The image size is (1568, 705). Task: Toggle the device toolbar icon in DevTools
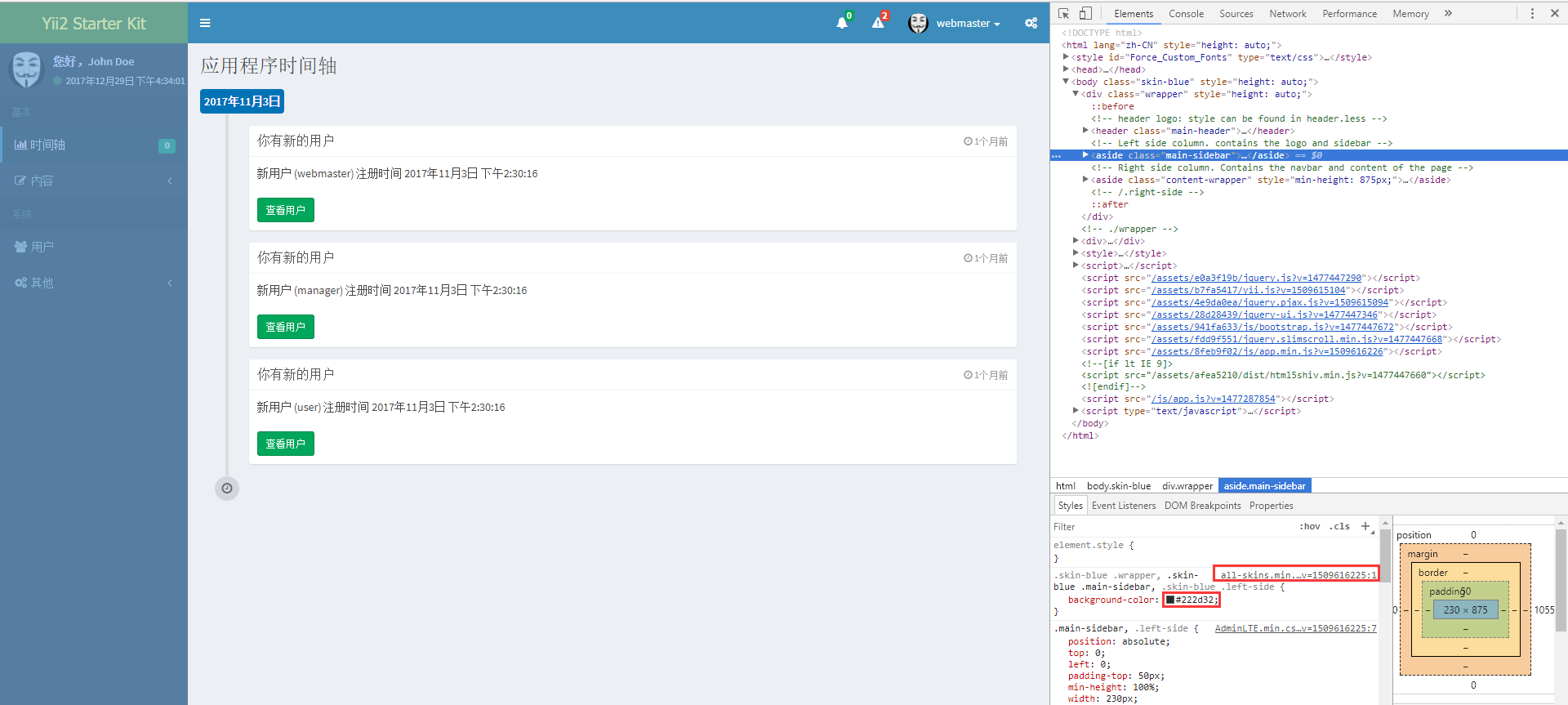(x=1085, y=13)
